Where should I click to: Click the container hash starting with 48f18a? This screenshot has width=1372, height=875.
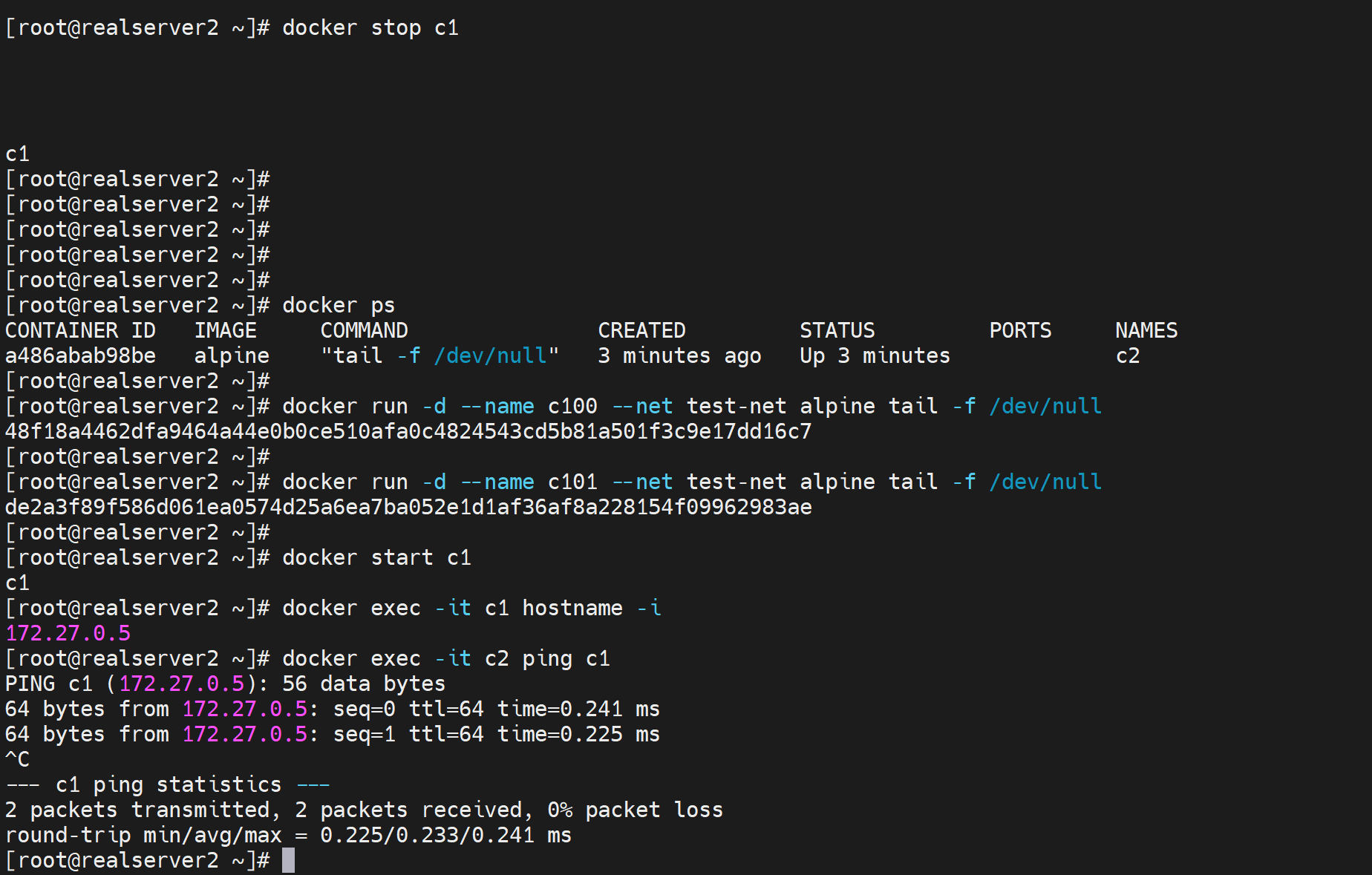click(x=408, y=432)
